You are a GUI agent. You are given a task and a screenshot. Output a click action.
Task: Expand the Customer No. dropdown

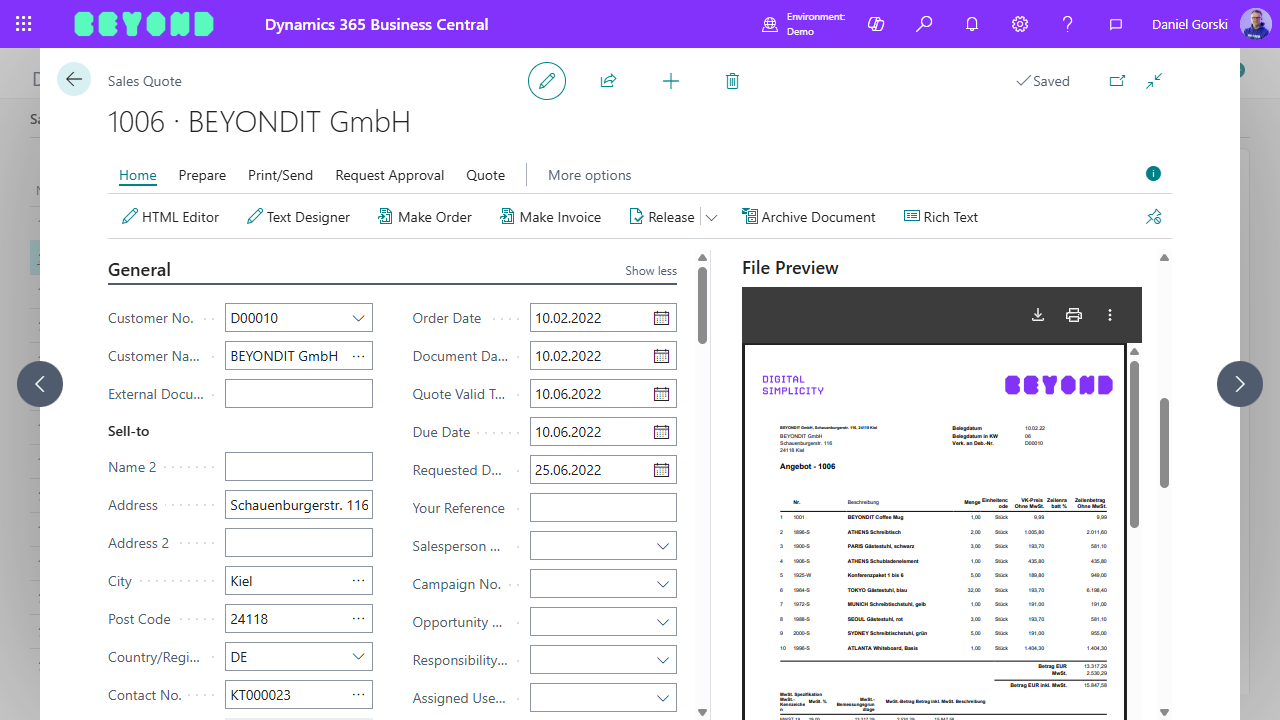(x=358, y=318)
